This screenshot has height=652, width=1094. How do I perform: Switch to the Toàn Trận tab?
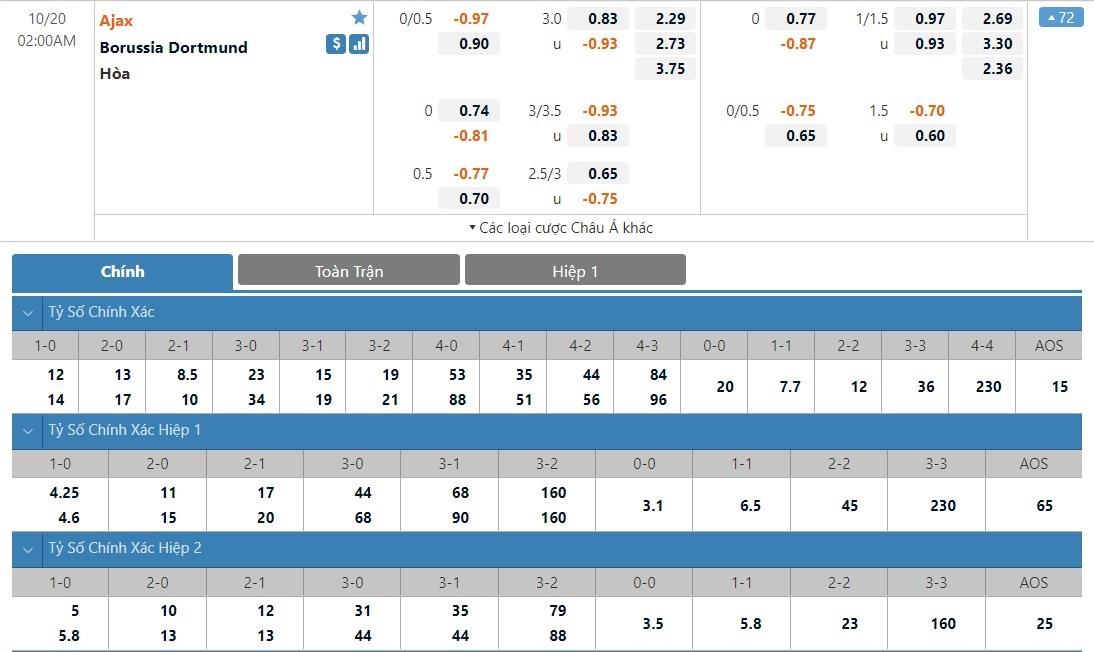(348, 271)
